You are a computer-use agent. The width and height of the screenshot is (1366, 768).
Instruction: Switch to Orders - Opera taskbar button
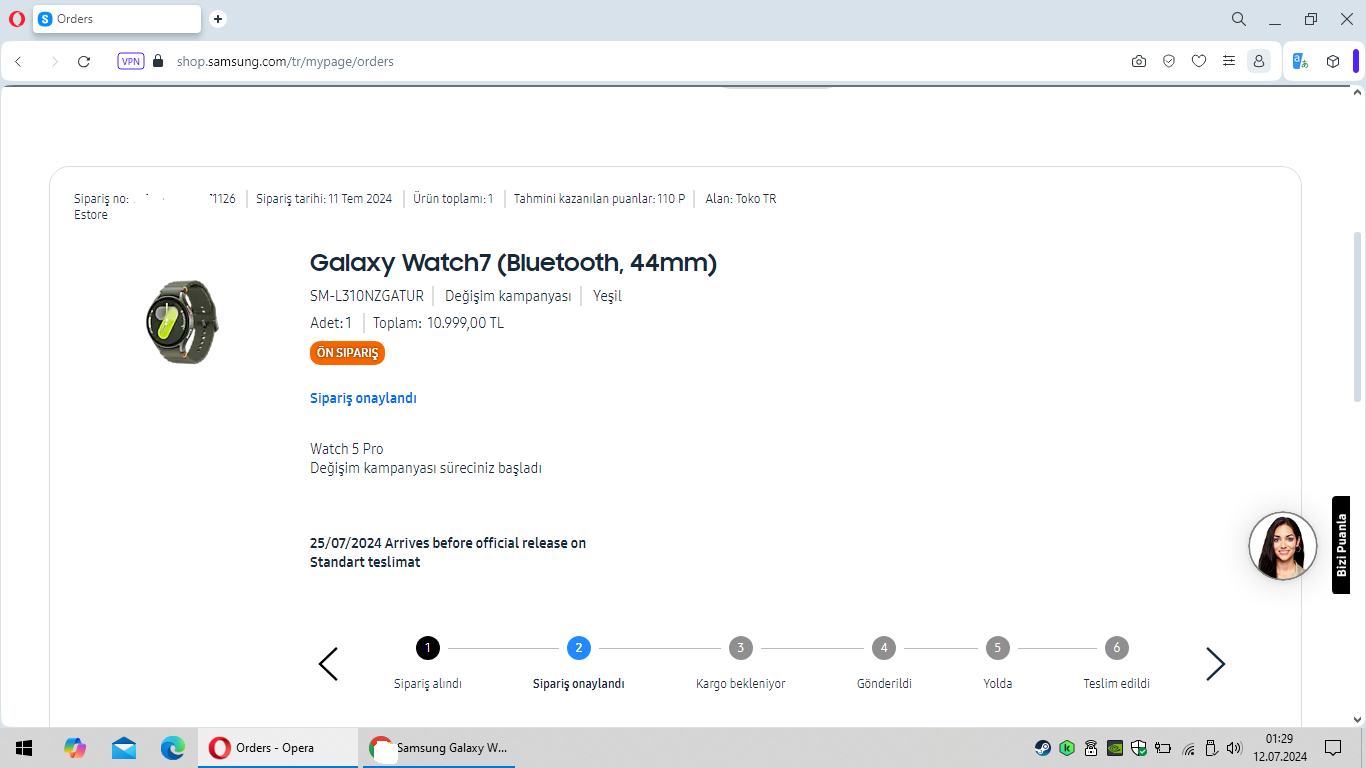click(278, 748)
